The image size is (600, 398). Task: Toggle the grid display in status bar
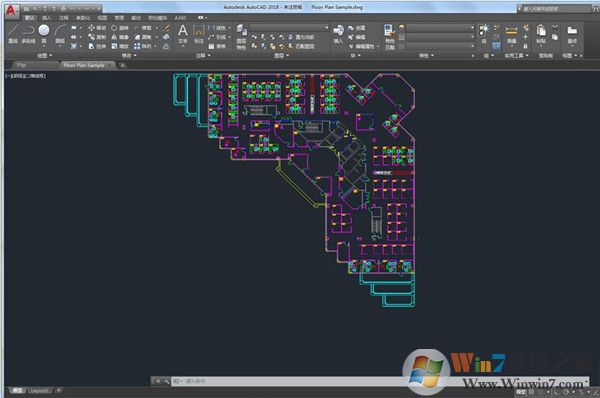click(532, 392)
